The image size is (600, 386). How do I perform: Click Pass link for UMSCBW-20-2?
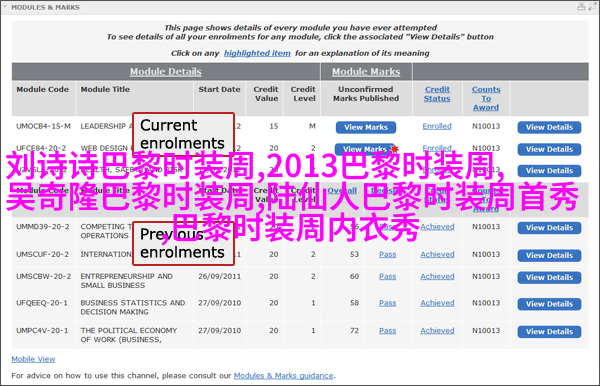click(x=388, y=276)
